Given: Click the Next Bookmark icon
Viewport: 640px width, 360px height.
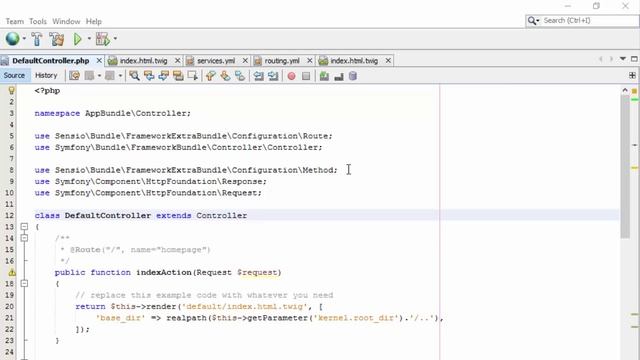Looking at the screenshot, I should coord(225,76).
